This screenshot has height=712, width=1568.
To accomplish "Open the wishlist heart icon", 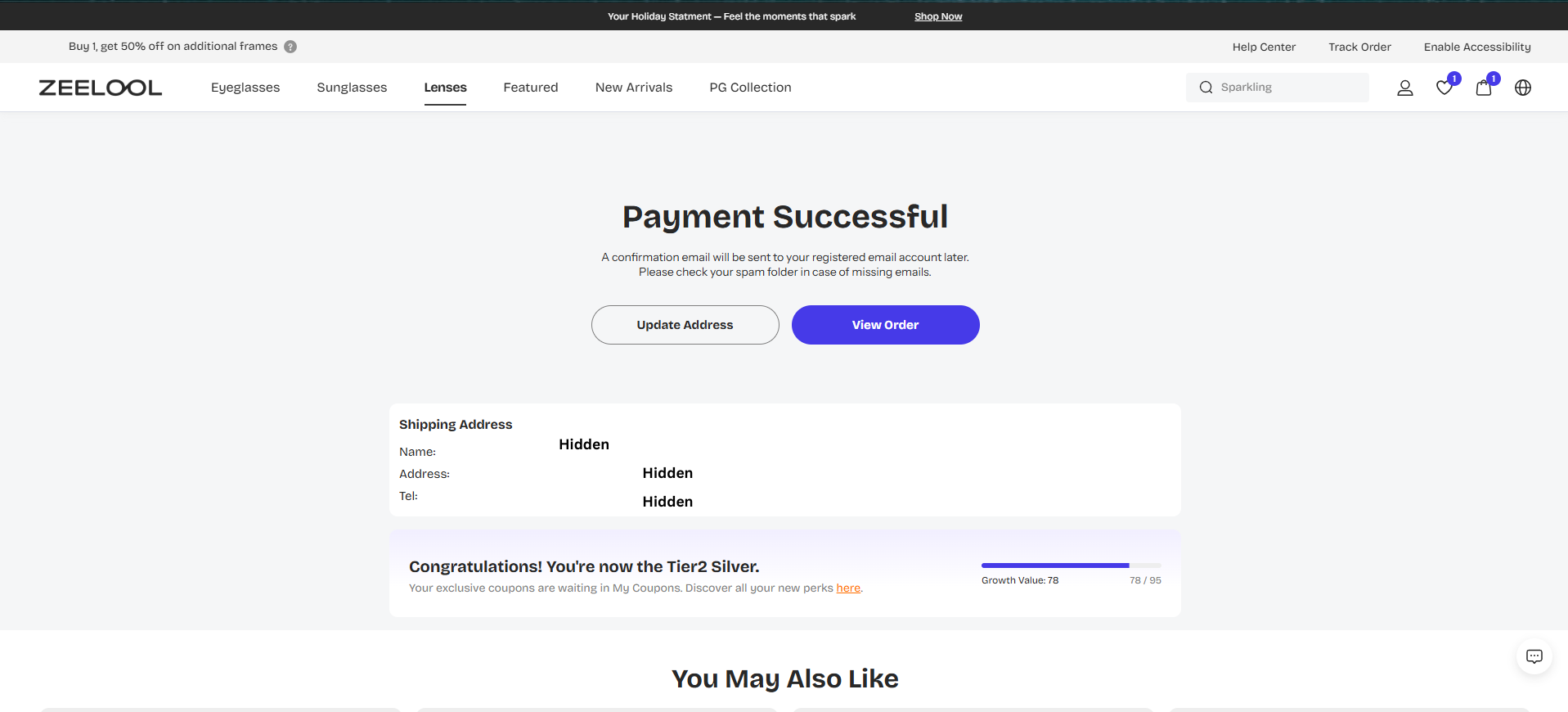I will coord(1444,88).
